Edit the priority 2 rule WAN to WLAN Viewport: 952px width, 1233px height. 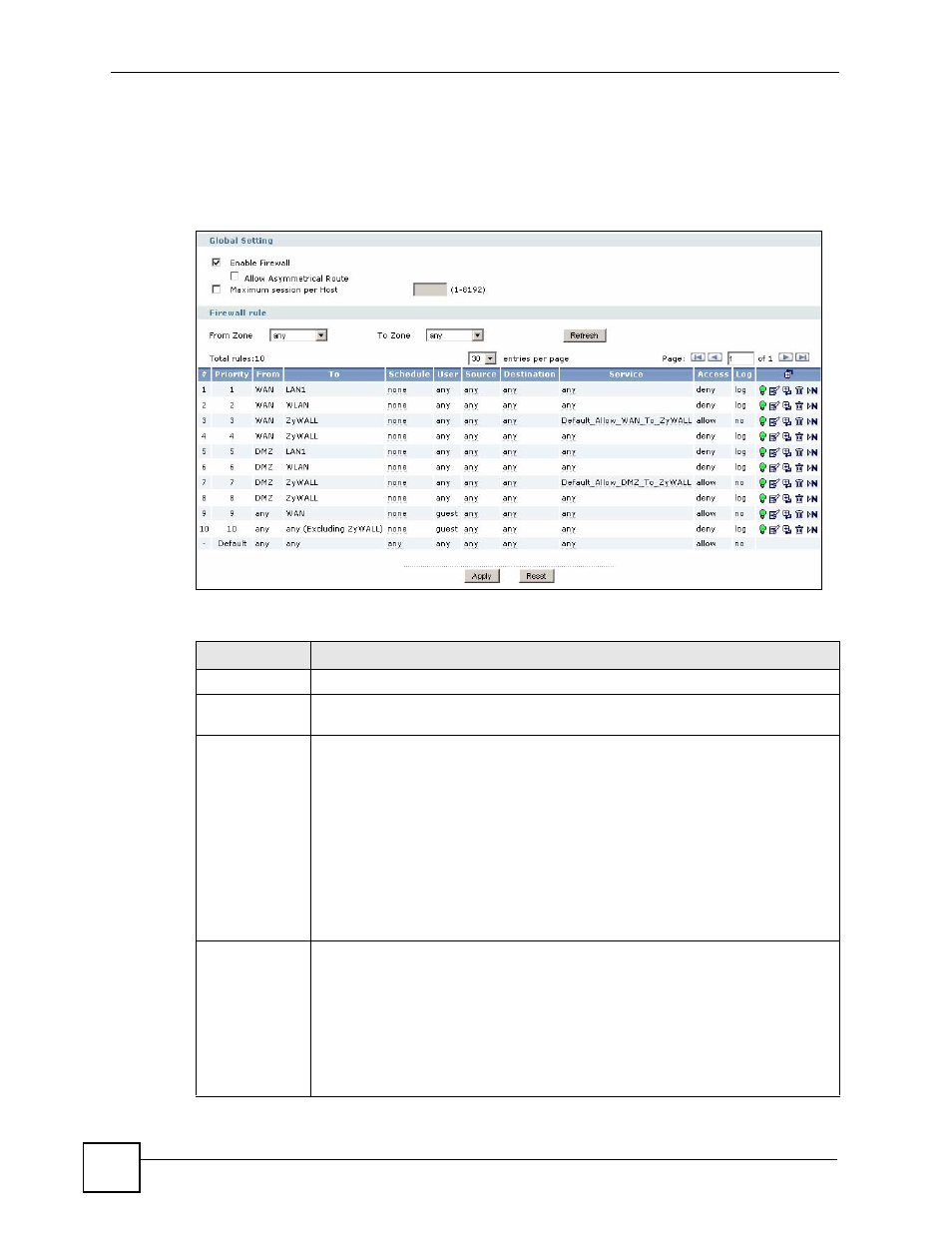click(x=774, y=405)
